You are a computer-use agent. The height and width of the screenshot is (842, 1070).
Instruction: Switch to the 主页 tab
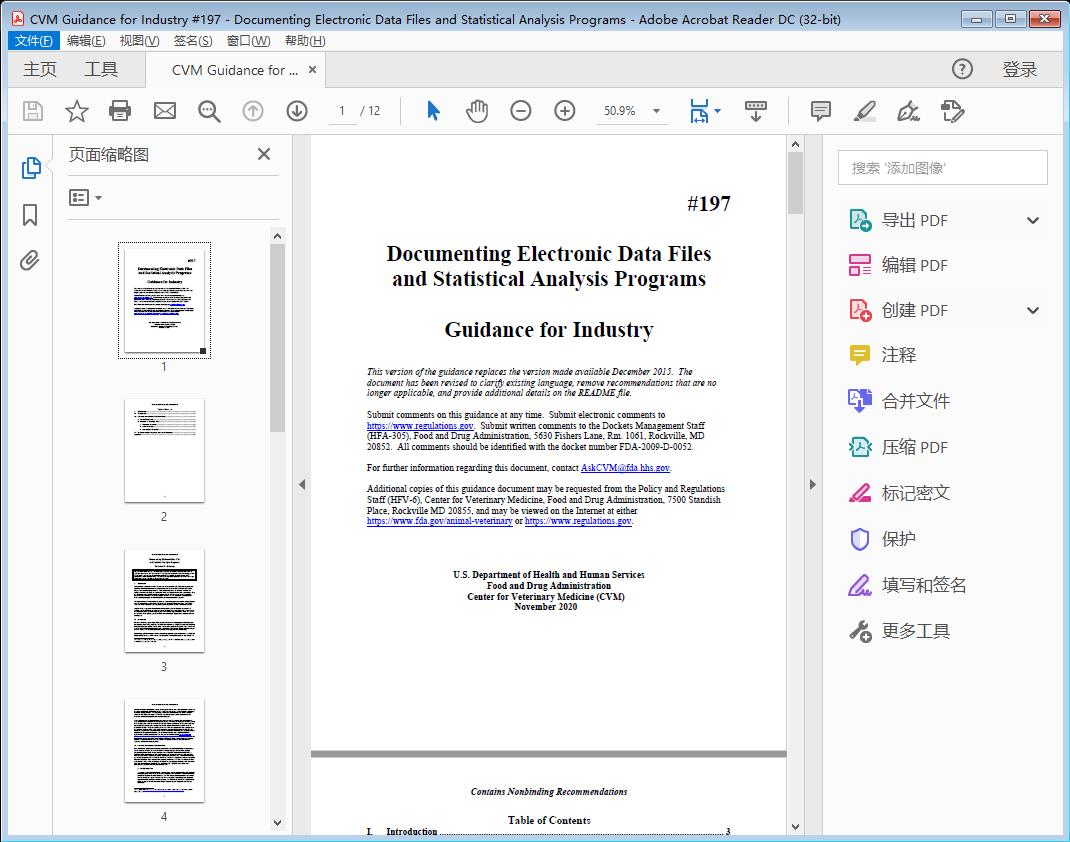point(40,70)
